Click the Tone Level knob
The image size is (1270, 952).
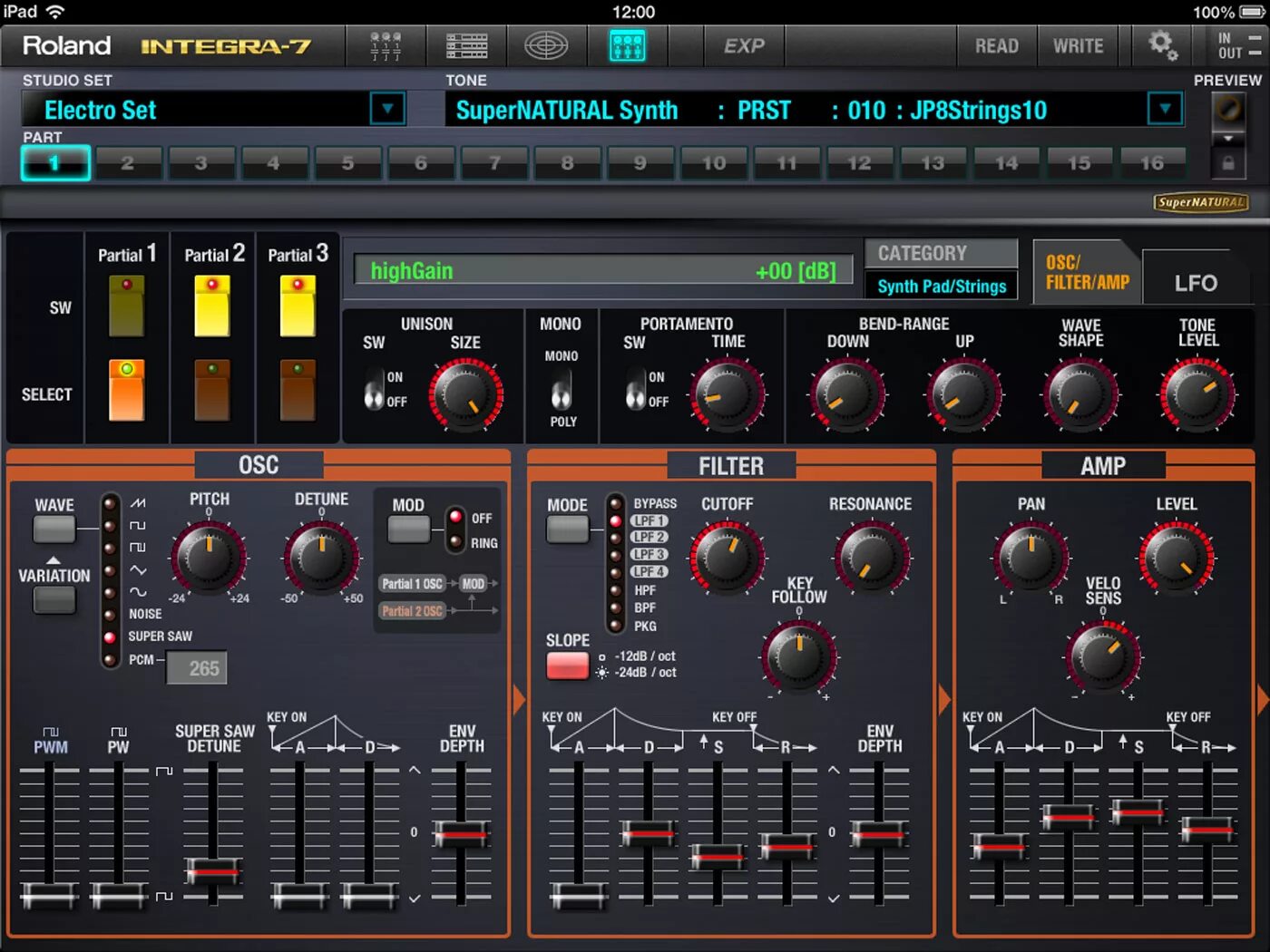coord(1197,394)
